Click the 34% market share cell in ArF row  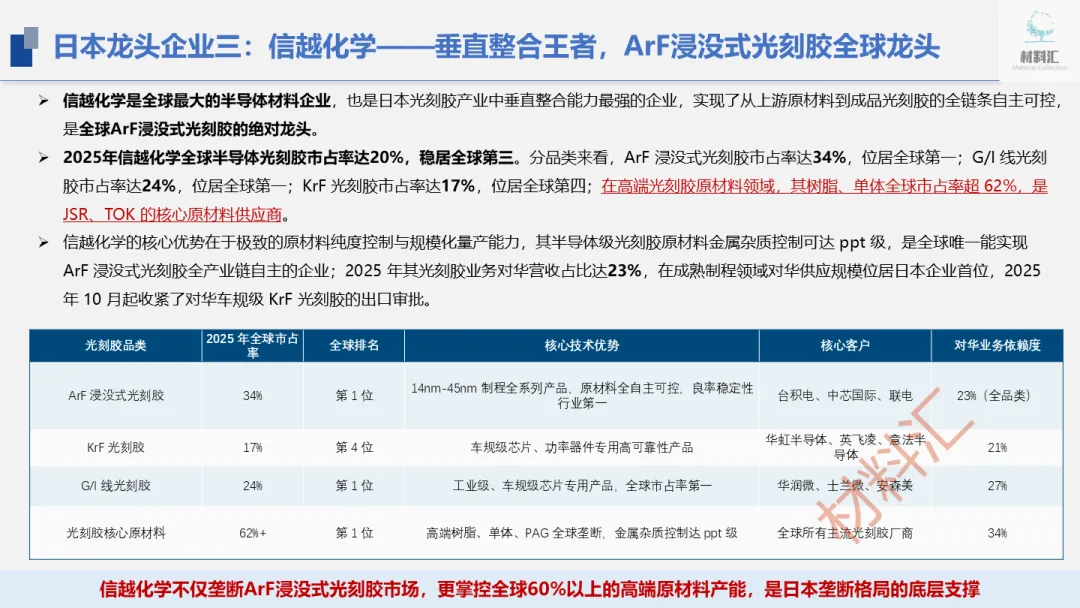(x=252, y=395)
